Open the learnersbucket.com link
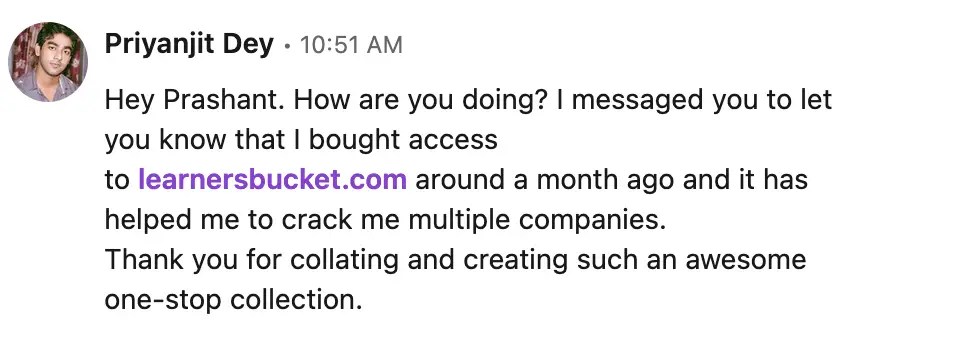 [x=273, y=180]
